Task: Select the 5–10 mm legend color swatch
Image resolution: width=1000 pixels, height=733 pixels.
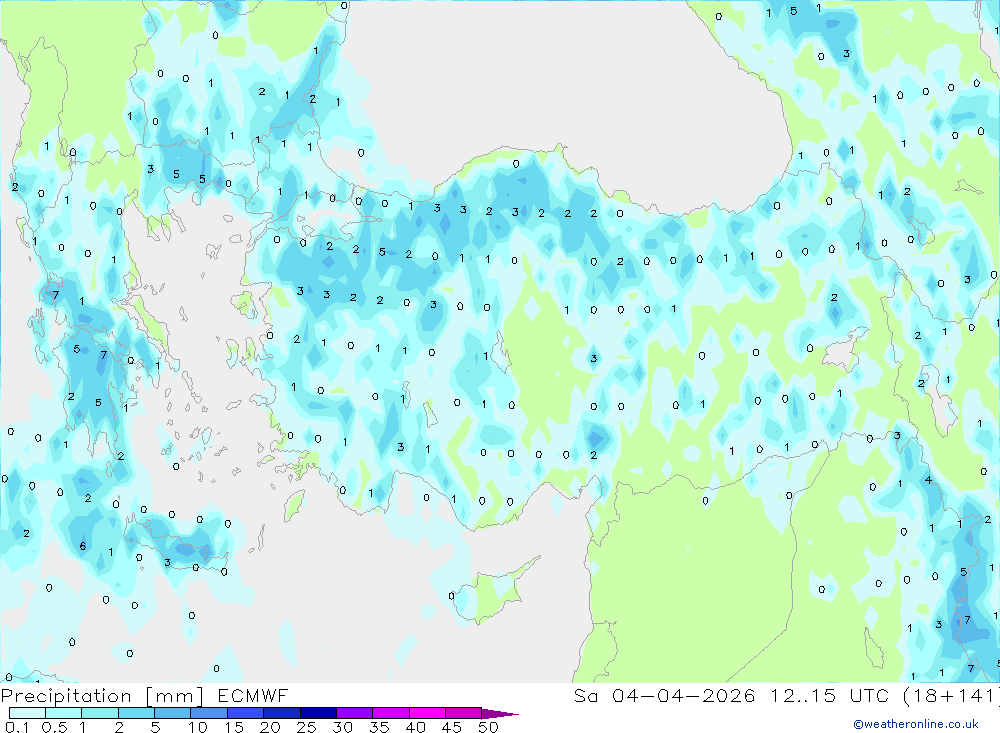Action: point(173,713)
